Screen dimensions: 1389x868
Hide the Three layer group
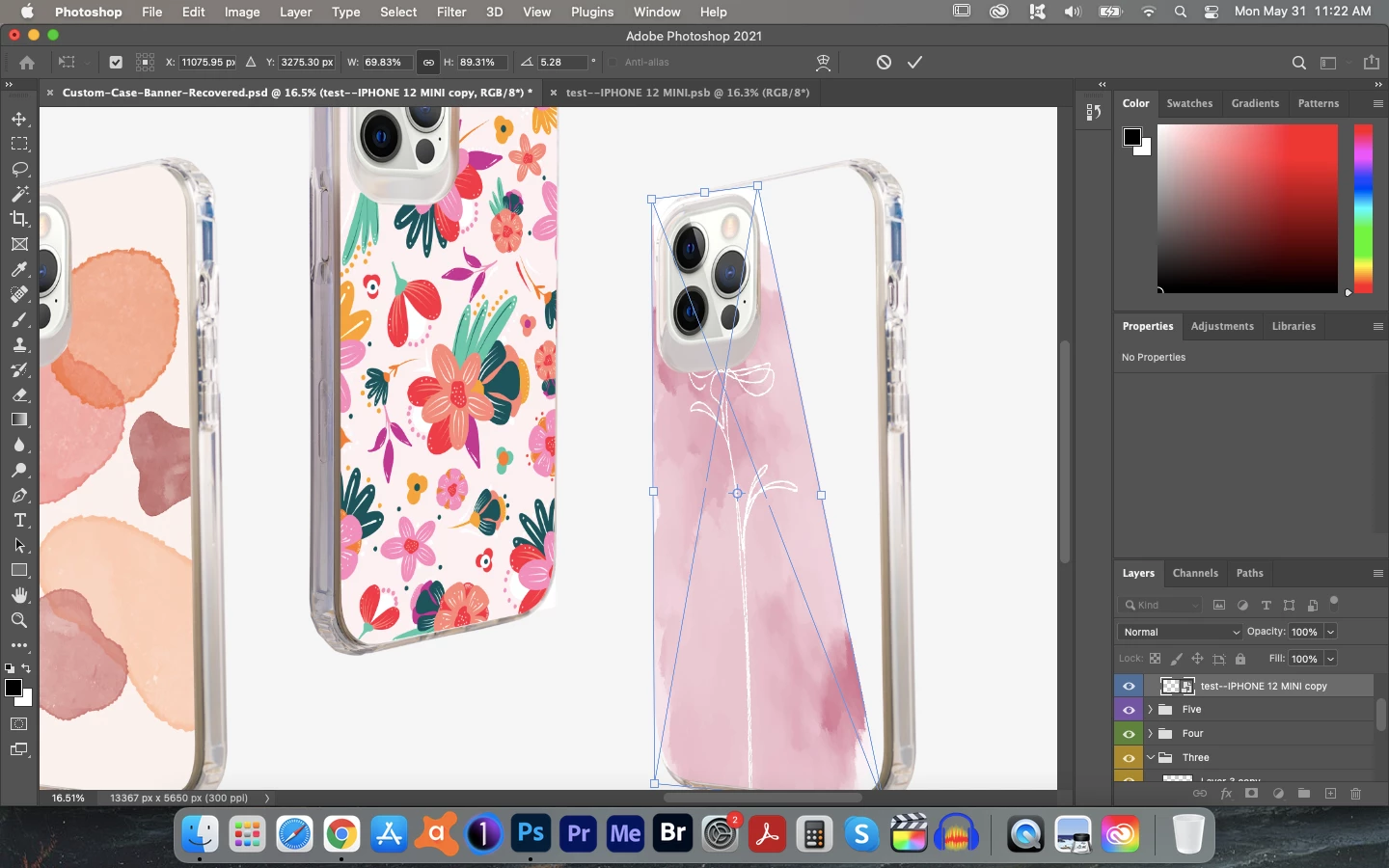pyautogui.click(x=1129, y=758)
